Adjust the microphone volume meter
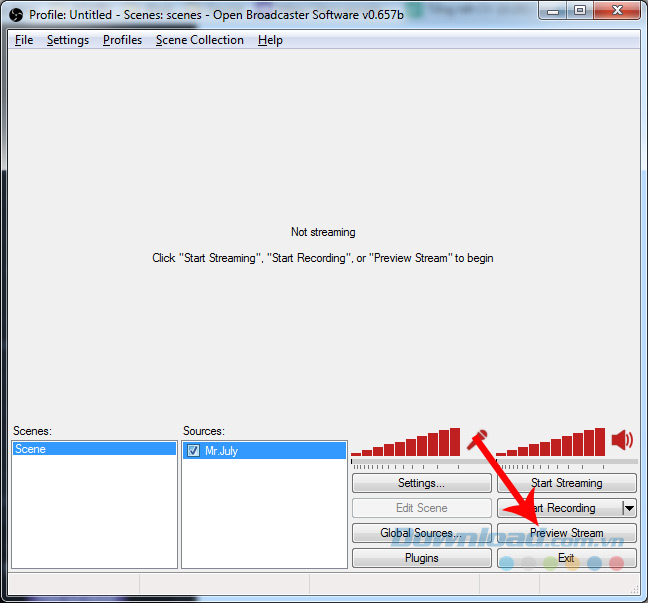Viewport: 648px width, 603px height. click(405, 442)
